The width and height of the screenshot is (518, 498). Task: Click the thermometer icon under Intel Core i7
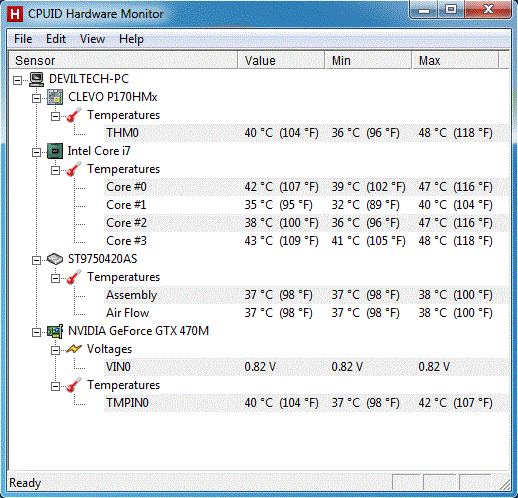[74, 169]
